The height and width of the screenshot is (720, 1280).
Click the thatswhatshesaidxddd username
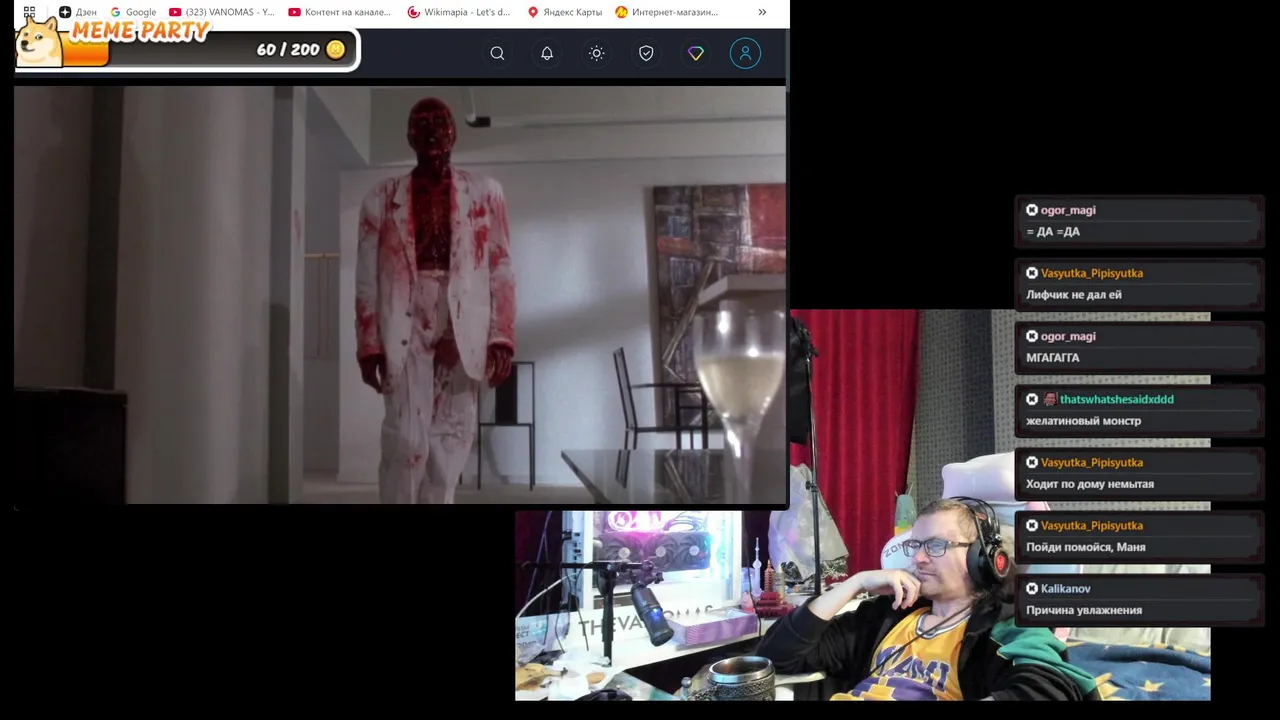point(1116,399)
